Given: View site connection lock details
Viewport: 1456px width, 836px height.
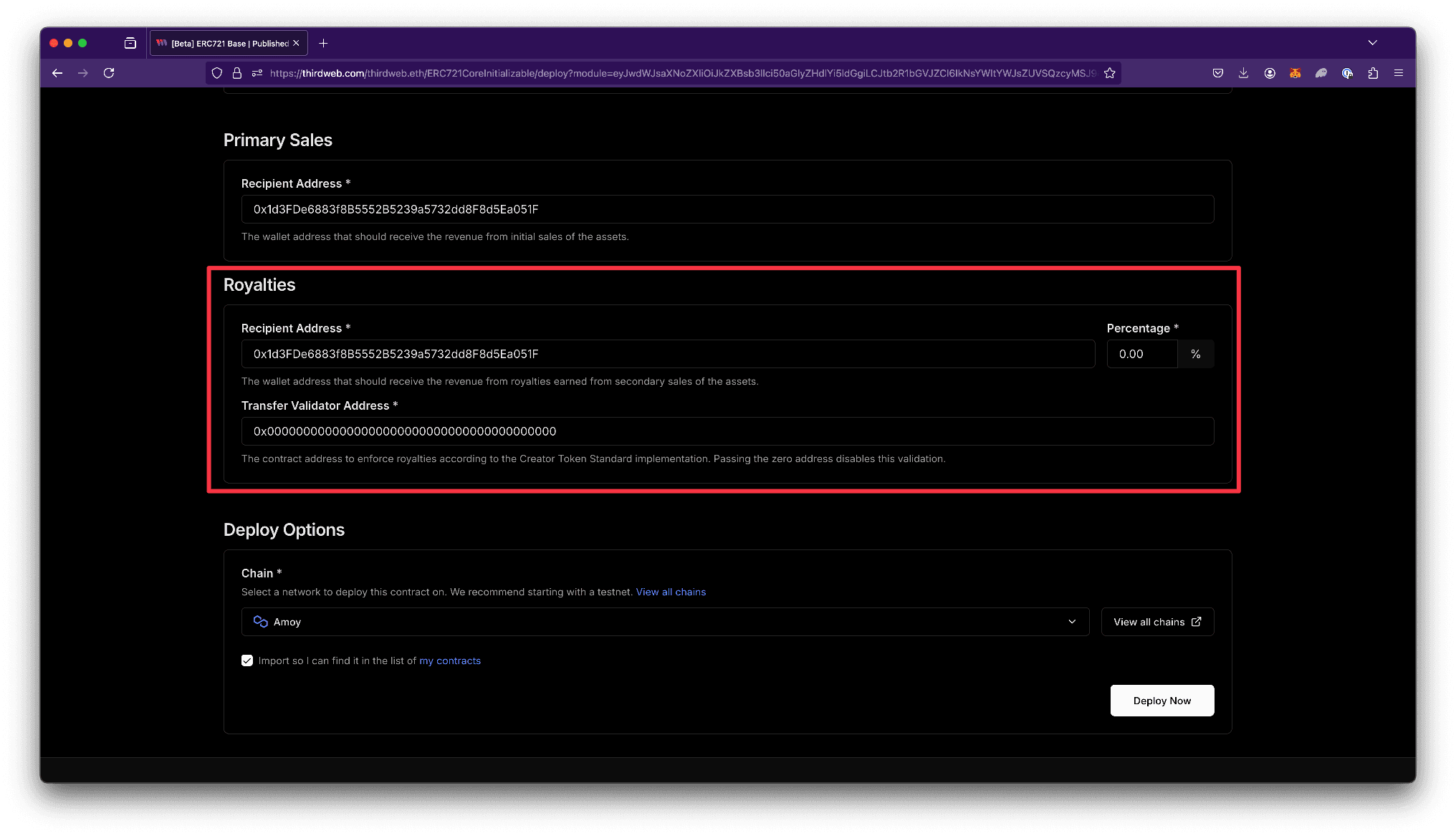Looking at the screenshot, I should [x=236, y=72].
